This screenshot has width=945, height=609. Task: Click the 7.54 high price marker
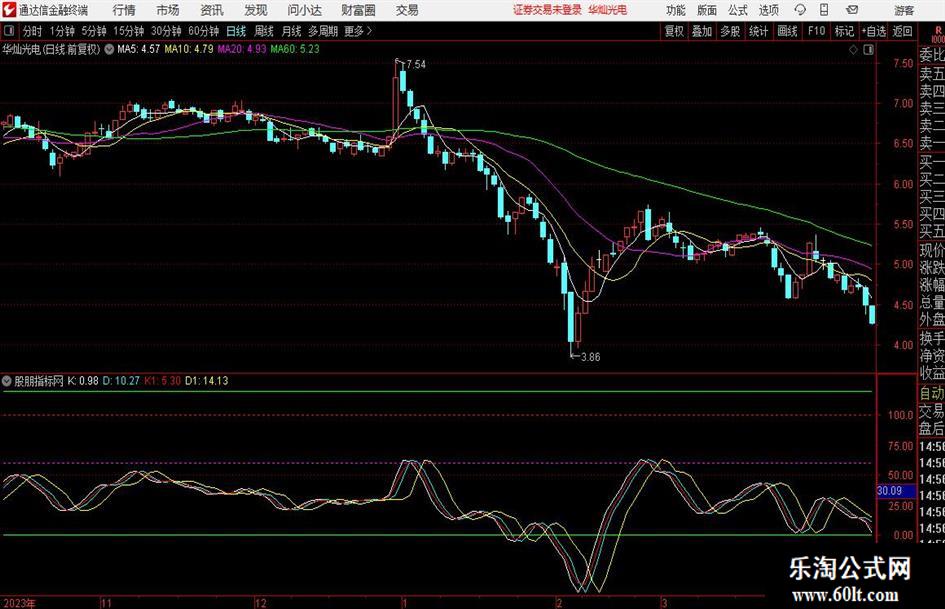pyautogui.click(x=416, y=65)
